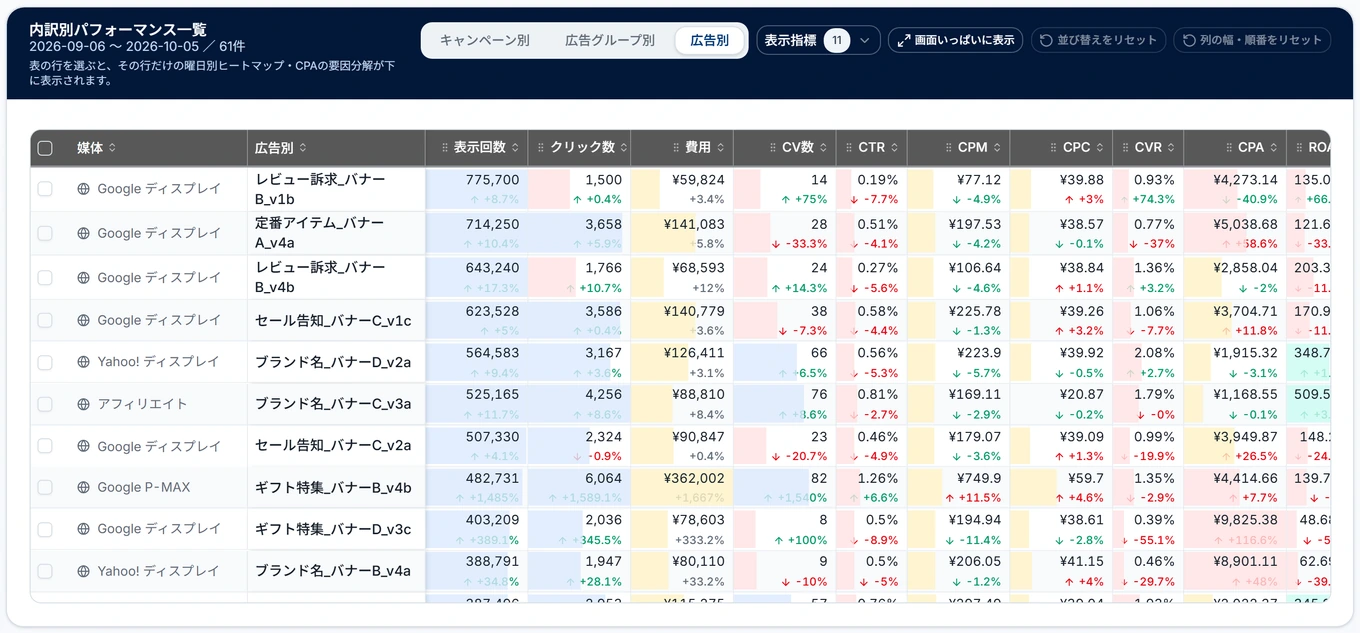Check the レビュー訴求_バナーB_v1b row checkbox
Screen dimensions: 1360x633
[x=45, y=189]
